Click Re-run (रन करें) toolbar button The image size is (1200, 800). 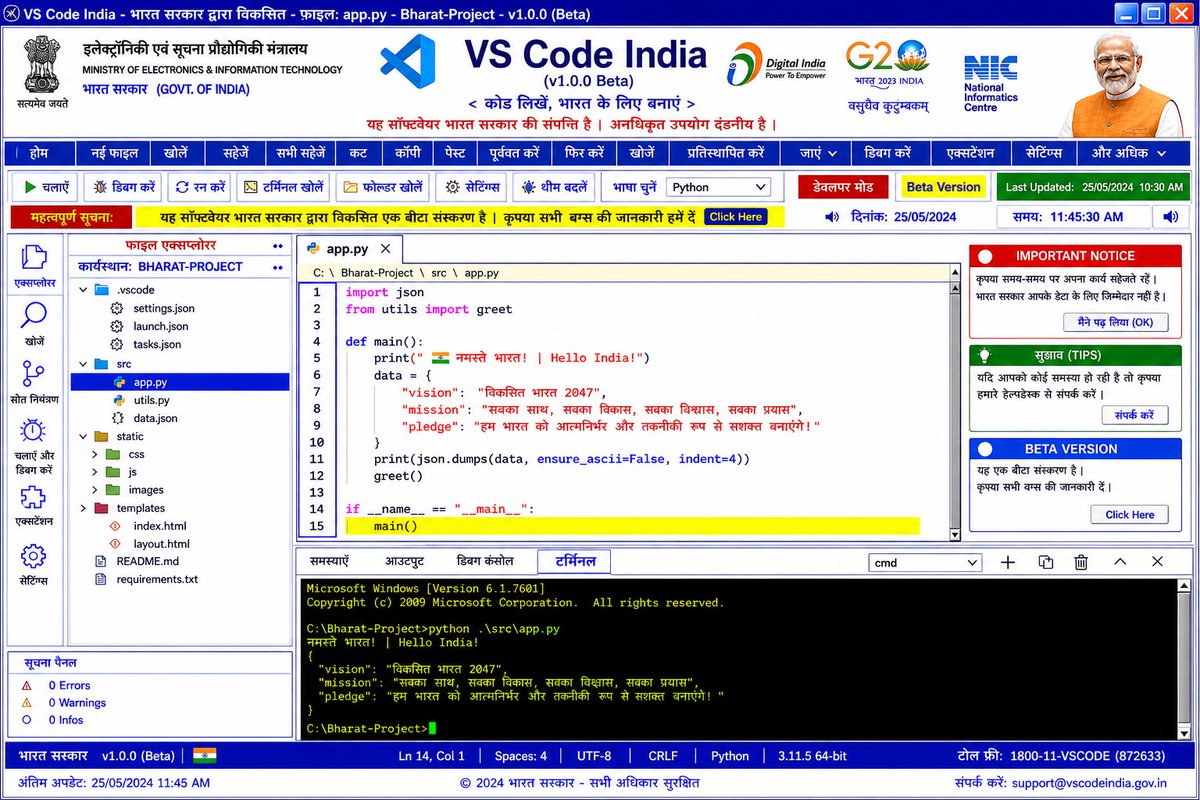pyautogui.click(x=200, y=187)
